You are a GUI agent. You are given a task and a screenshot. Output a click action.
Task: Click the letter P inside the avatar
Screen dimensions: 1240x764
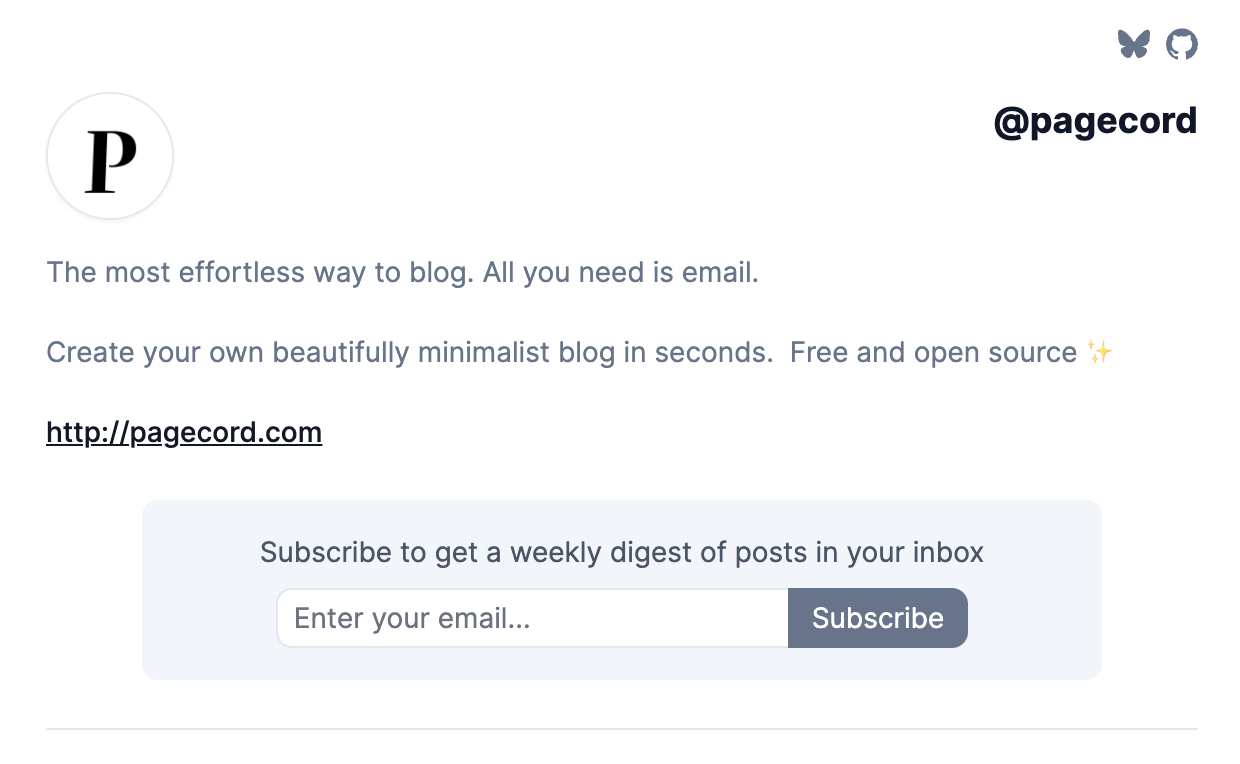tap(110, 161)
